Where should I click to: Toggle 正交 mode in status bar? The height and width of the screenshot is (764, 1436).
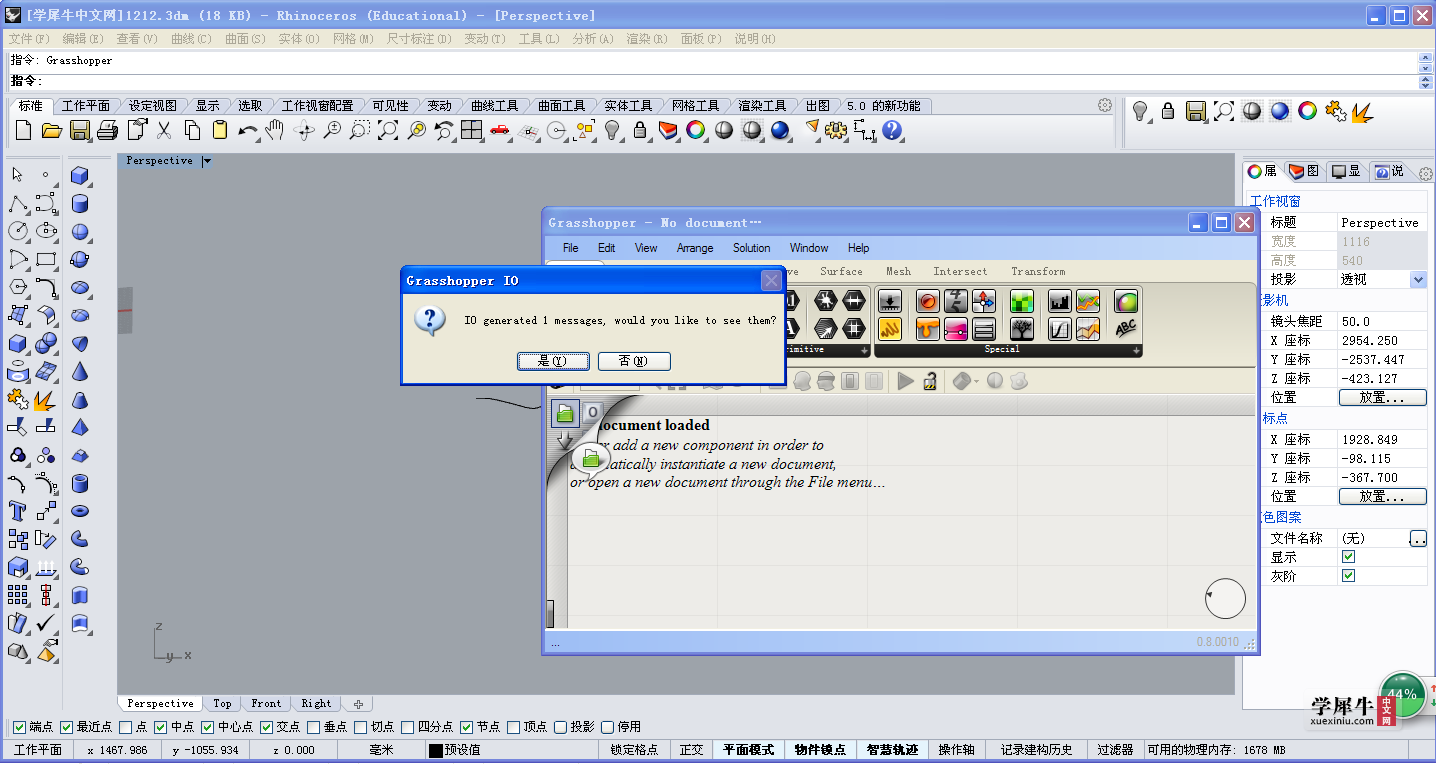coord(691,750)
